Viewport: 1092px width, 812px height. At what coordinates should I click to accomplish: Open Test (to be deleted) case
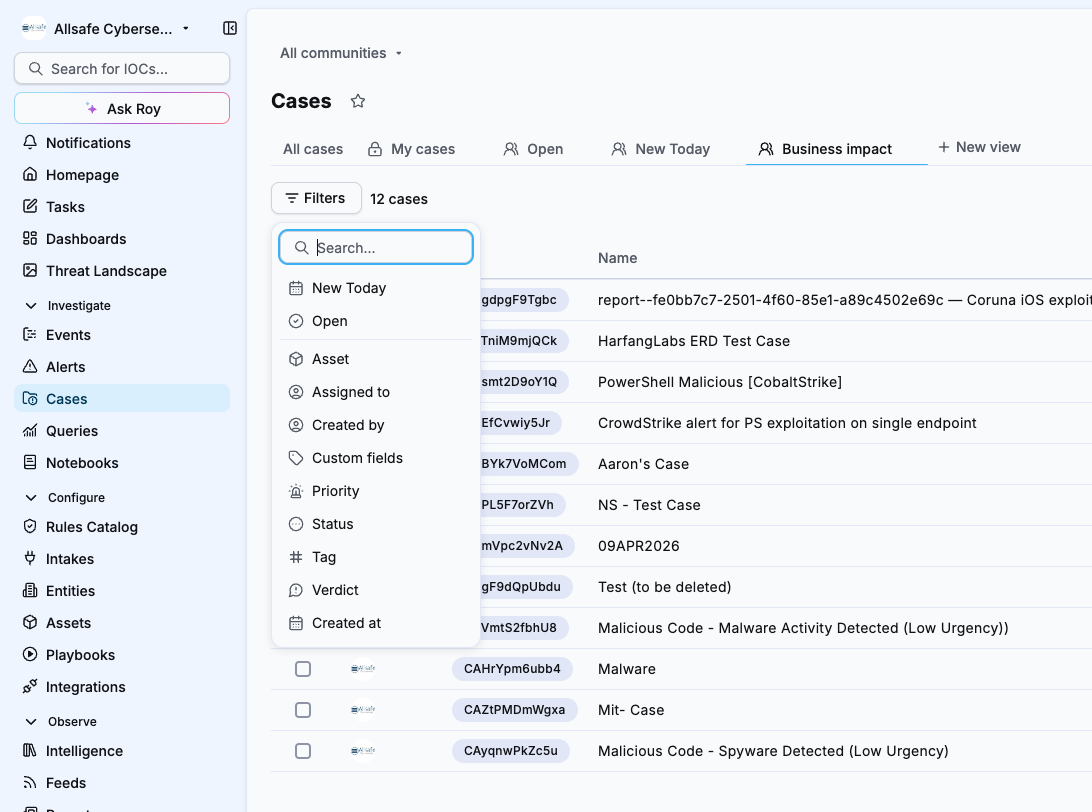point(664,588)
